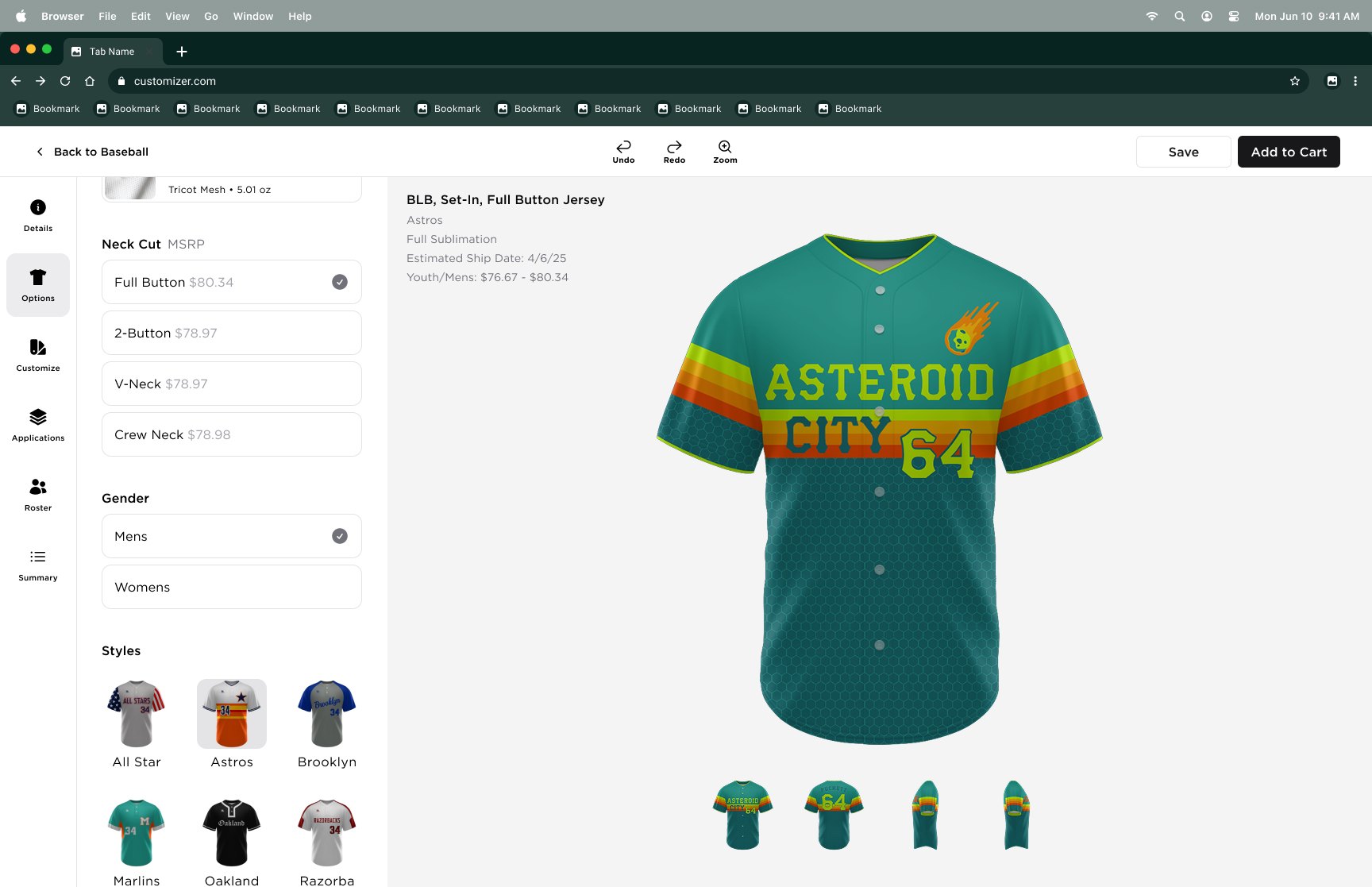Open the first Bookmark in bookmarks bar
Viewport: 1372px width, 887px height.
tap(48, 109)
